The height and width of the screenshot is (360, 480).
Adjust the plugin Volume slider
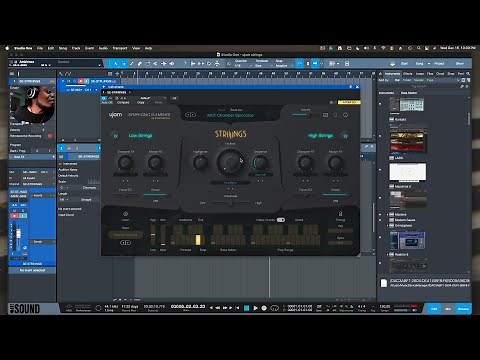[x=305, y=115]
